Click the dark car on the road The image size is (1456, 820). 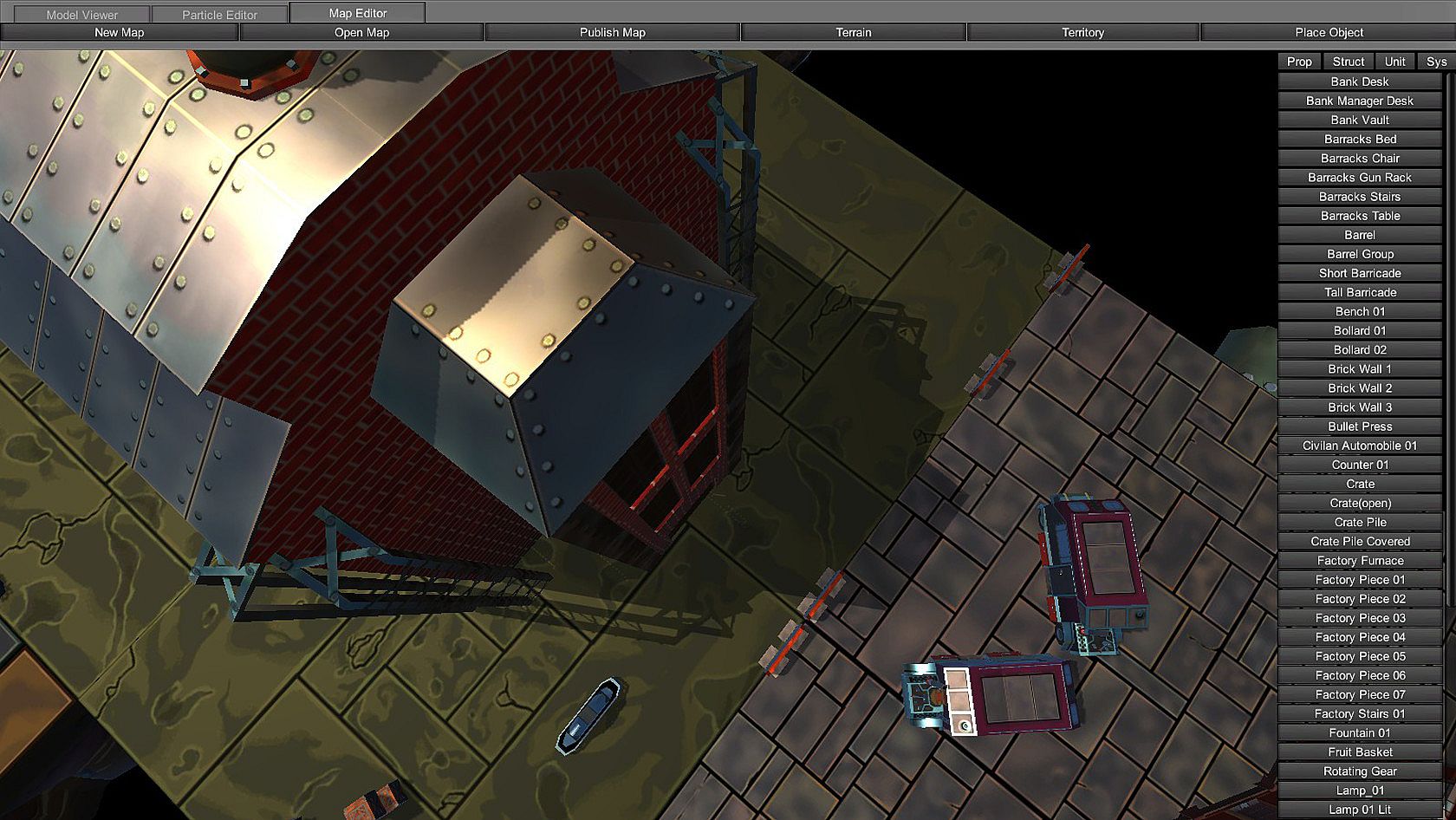coord(589,715)
